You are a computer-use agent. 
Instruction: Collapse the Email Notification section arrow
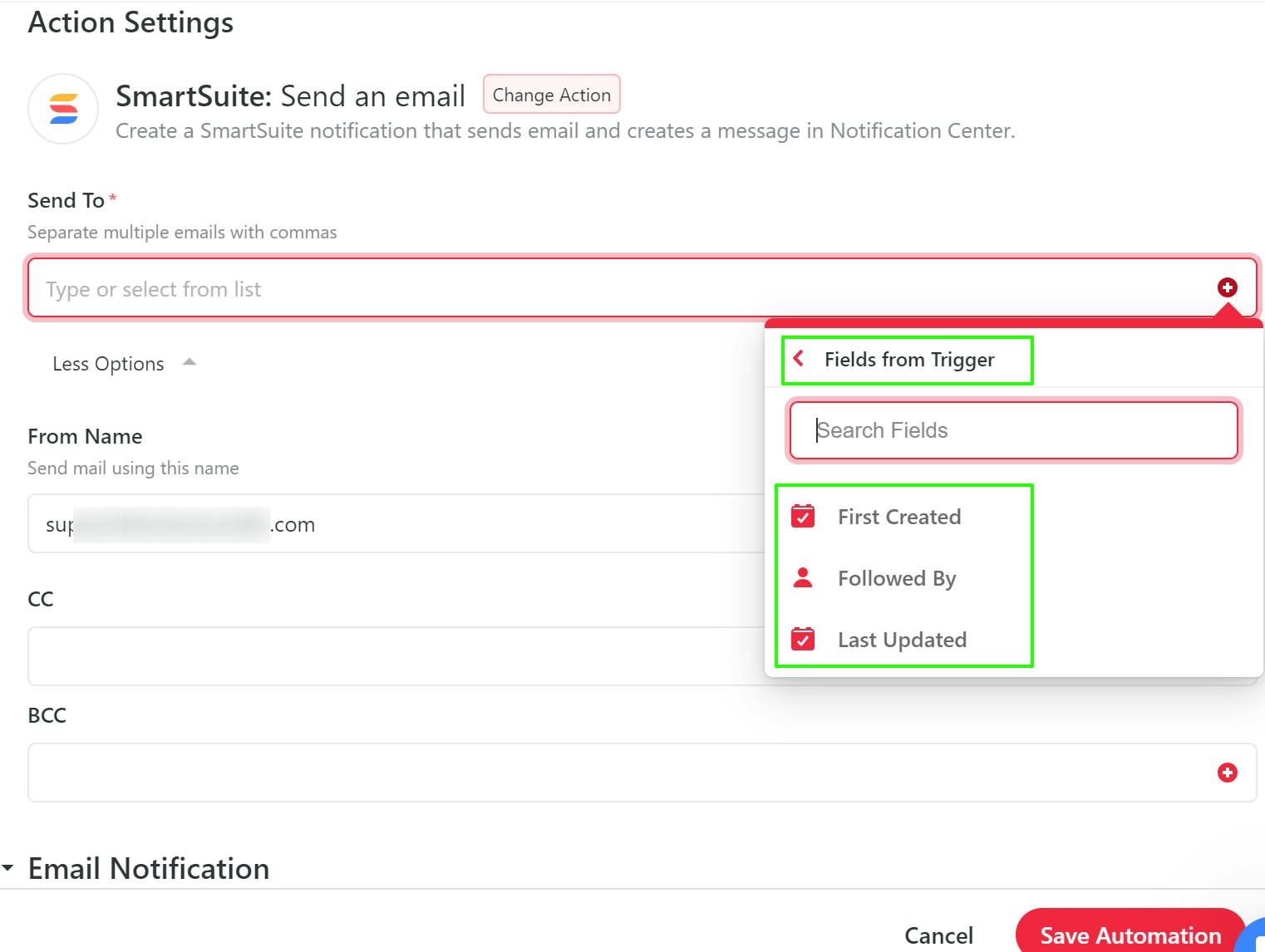[x=8, y=868]
